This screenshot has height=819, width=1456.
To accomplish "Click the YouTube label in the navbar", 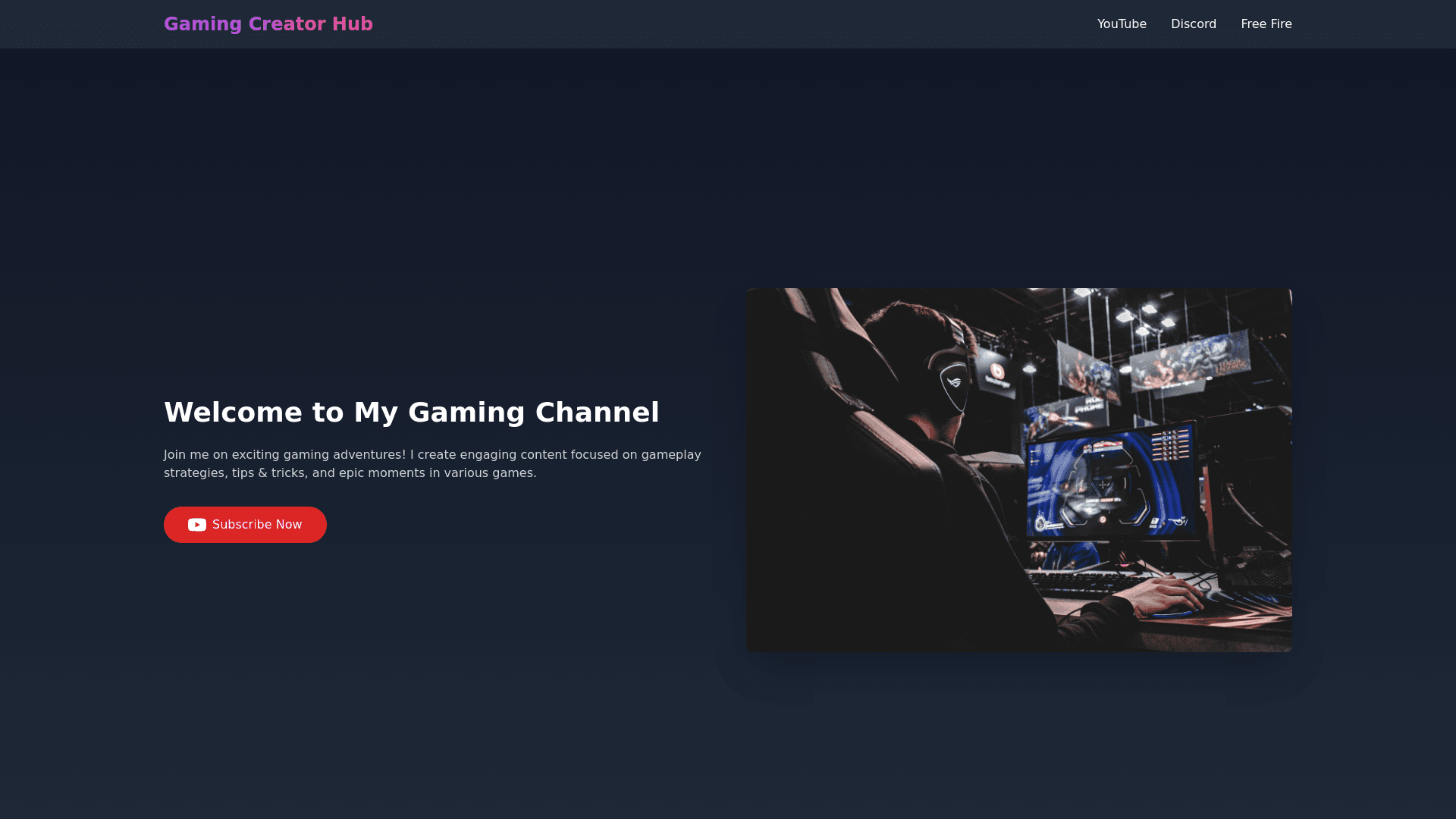I will click(x=1121, y=24).
